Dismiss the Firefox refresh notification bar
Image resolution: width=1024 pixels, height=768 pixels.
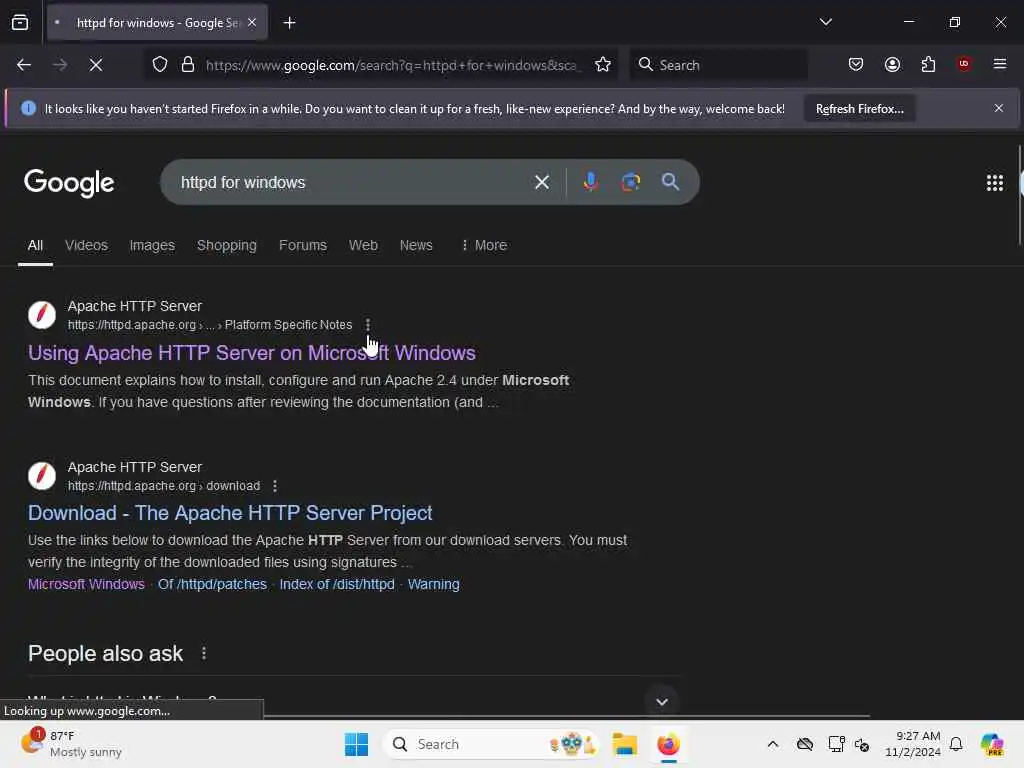[x=999, y=108]
